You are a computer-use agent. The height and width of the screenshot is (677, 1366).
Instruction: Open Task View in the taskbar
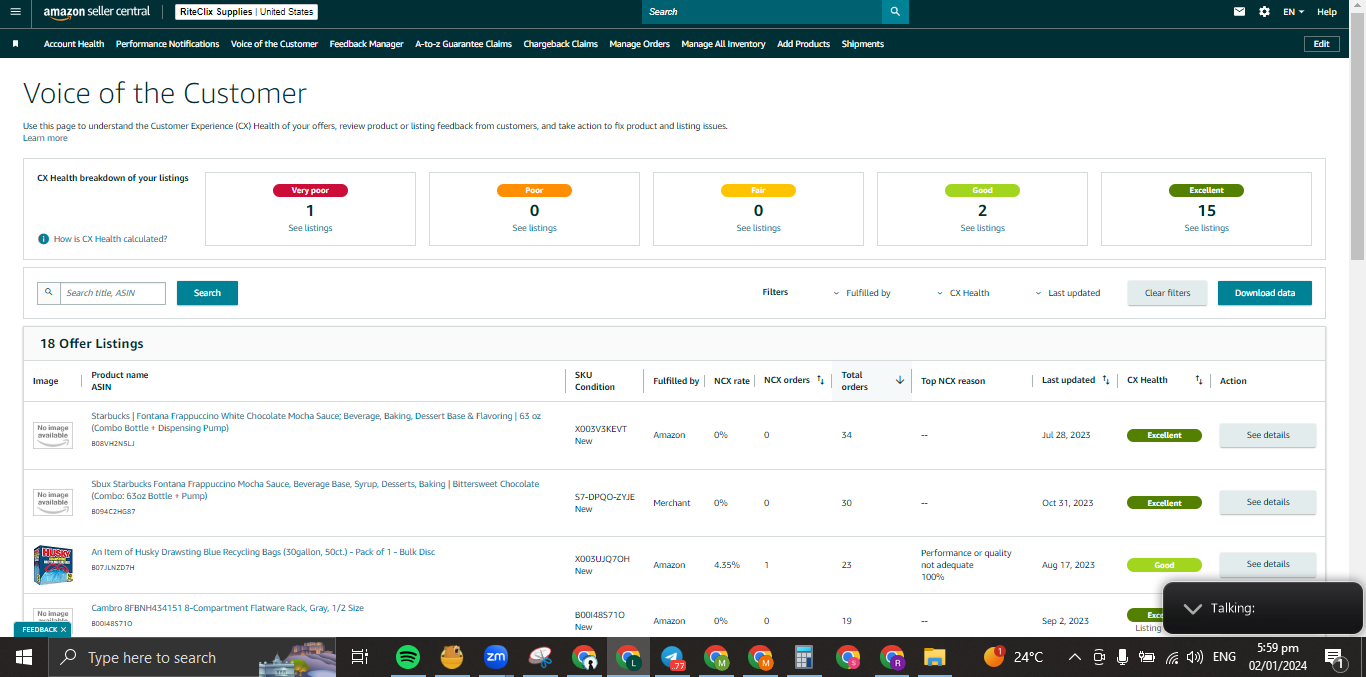pyautogui.click(x=360, y=657)
